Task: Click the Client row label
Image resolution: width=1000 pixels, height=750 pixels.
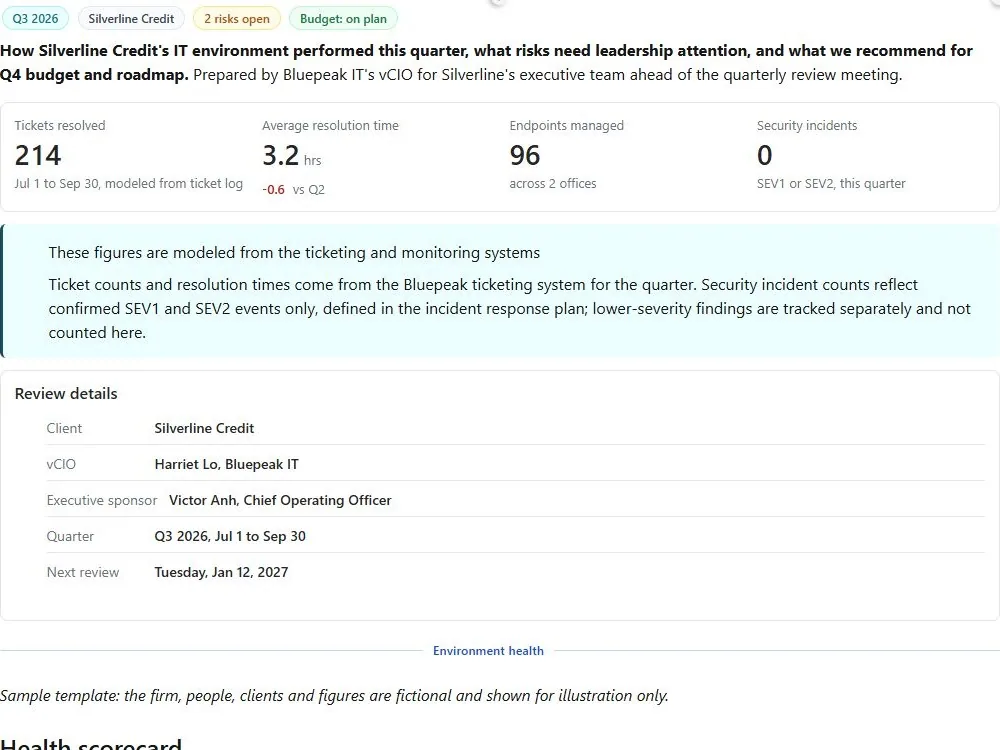Action: [x=64, y=429]
